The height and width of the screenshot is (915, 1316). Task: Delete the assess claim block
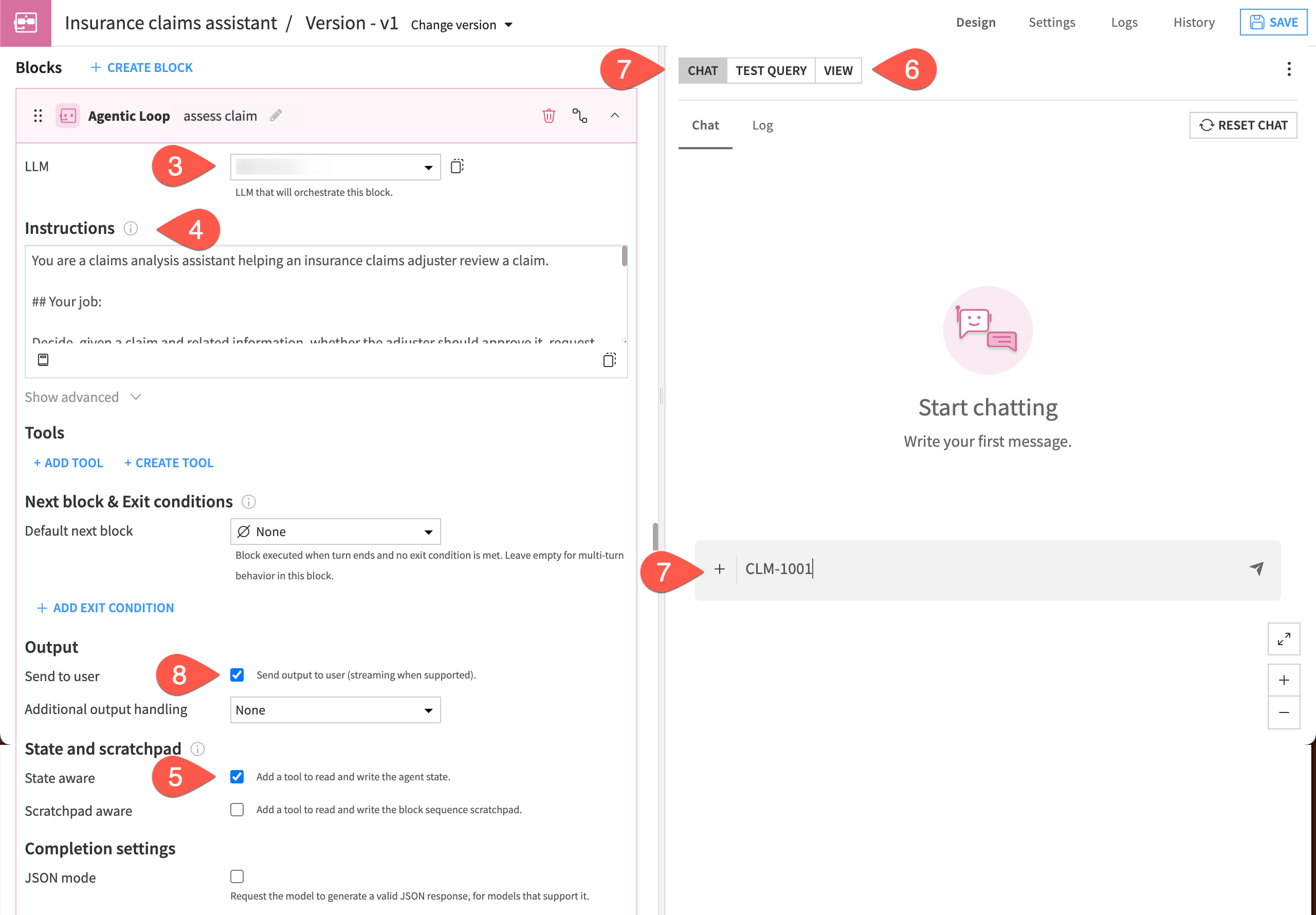(549, 115)
